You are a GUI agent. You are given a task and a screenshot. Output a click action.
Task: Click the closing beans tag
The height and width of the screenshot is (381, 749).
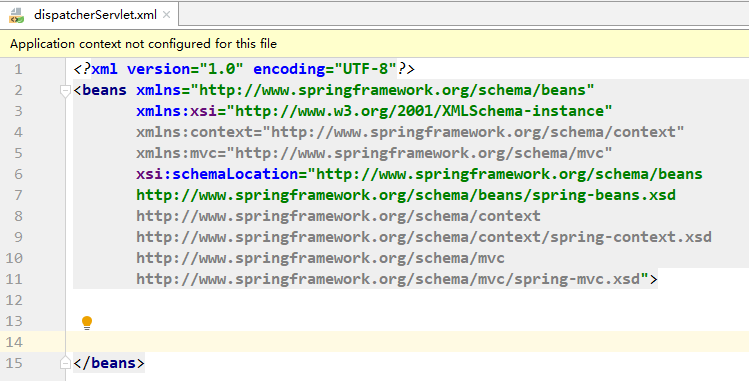click(109, 363)
